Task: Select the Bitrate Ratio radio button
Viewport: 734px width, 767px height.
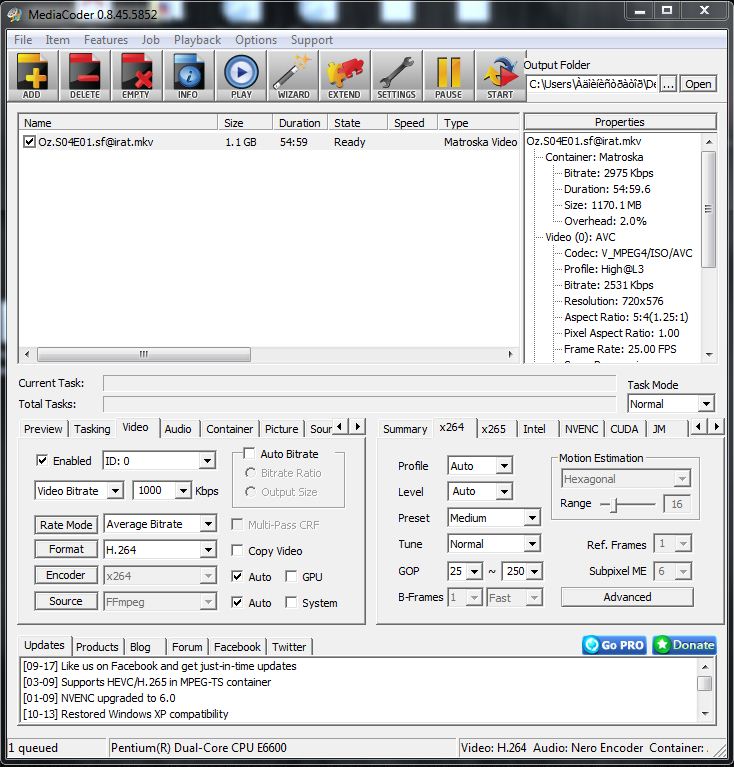Action: click(250, 473)
